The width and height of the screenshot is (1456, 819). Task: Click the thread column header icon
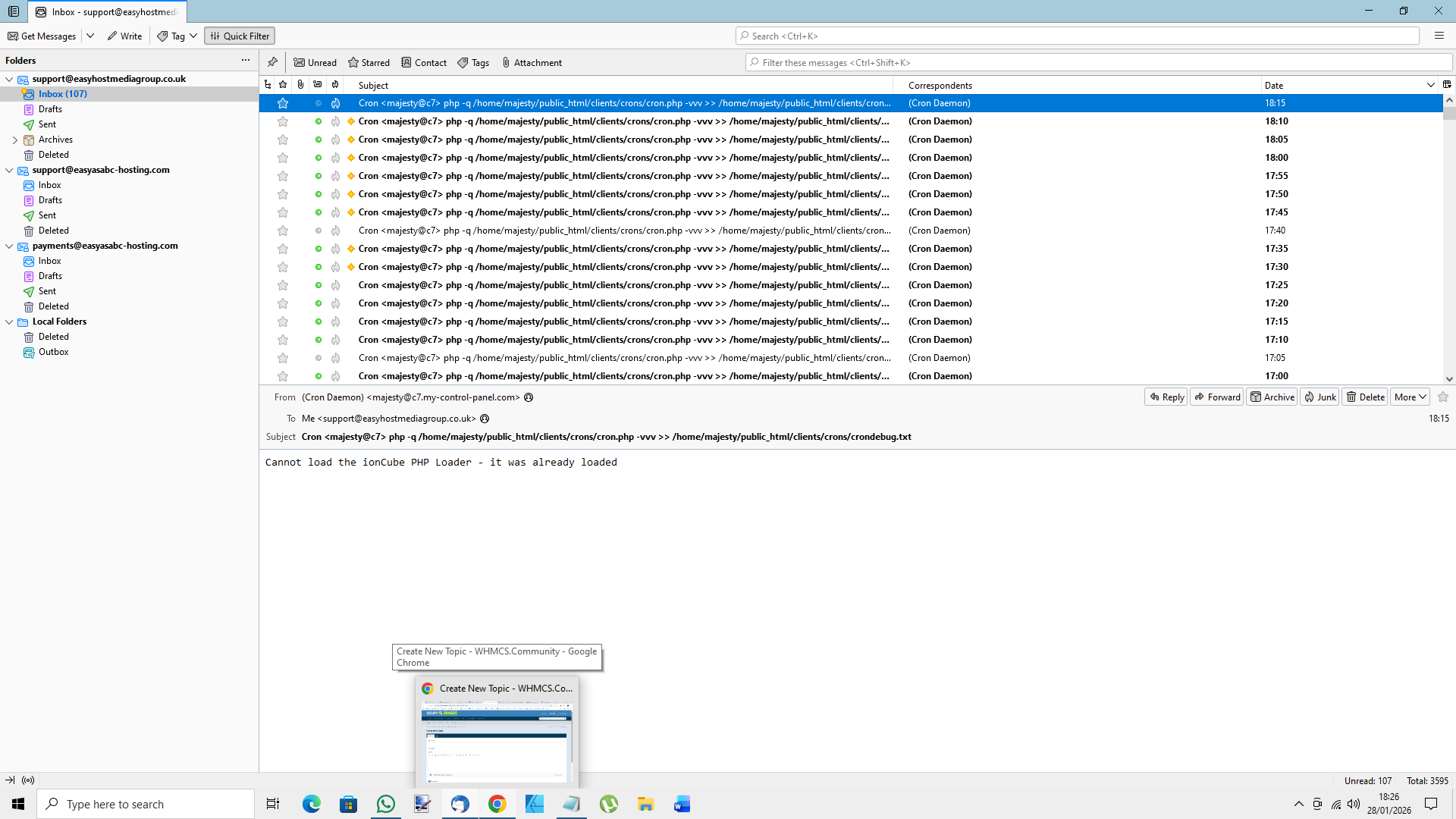(x=268, y=85)
